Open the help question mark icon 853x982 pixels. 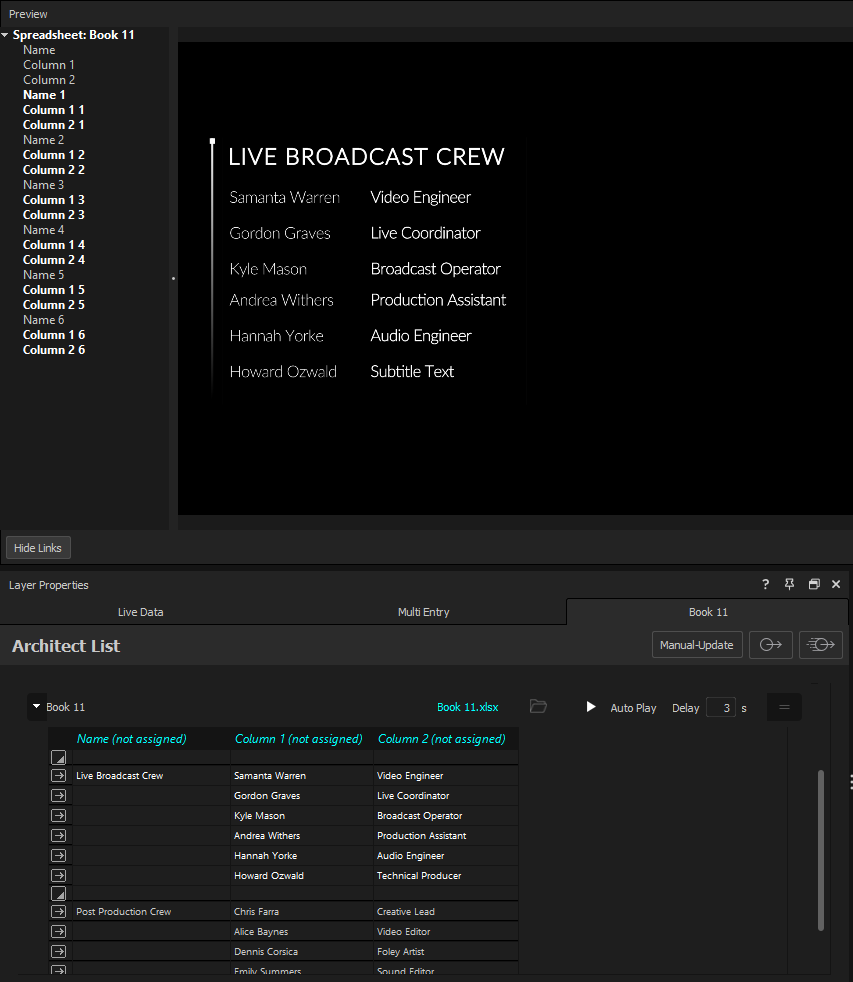click(x=765, y=584)
